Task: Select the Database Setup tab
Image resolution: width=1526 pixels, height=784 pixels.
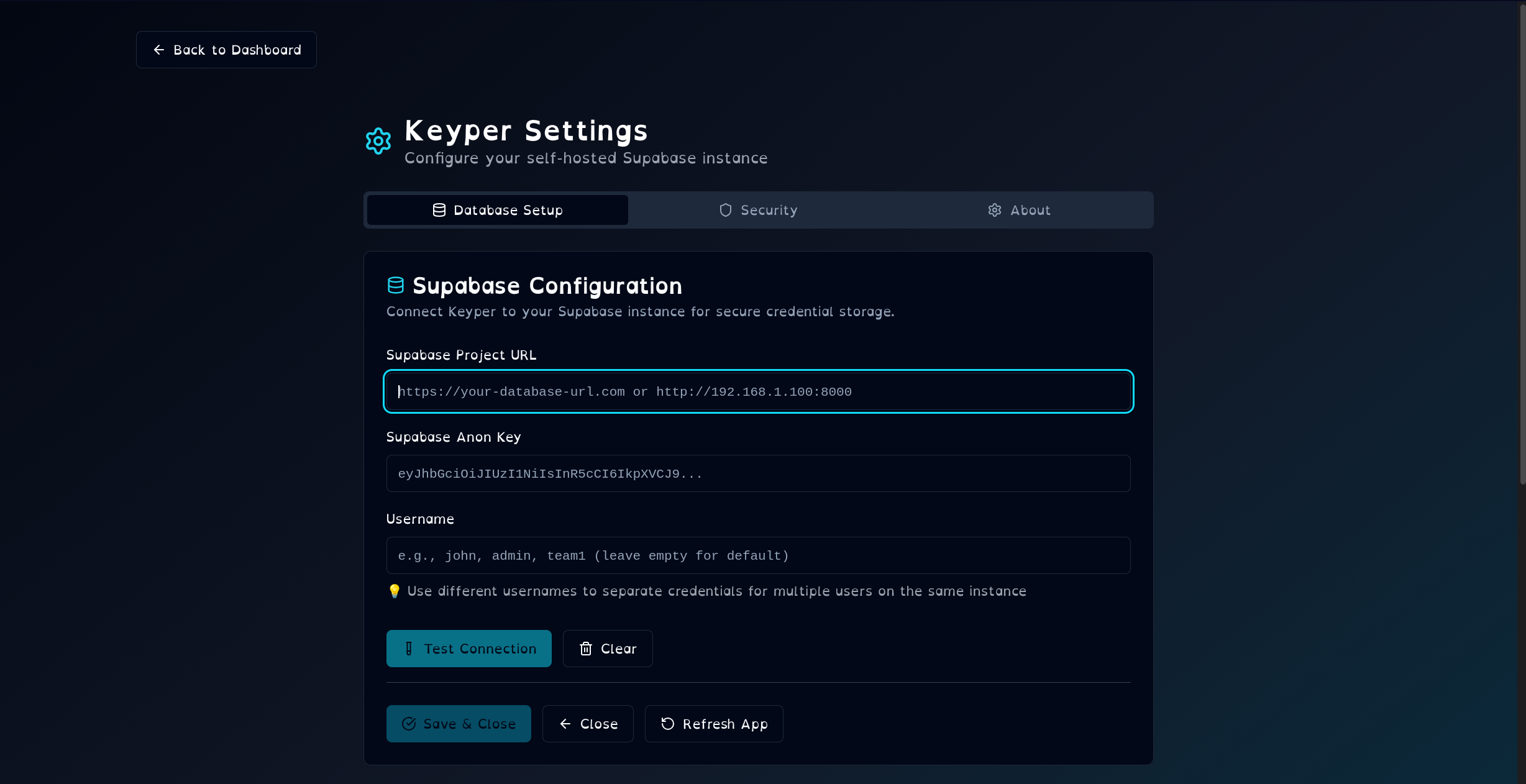Action: click(x=496, y=210)
